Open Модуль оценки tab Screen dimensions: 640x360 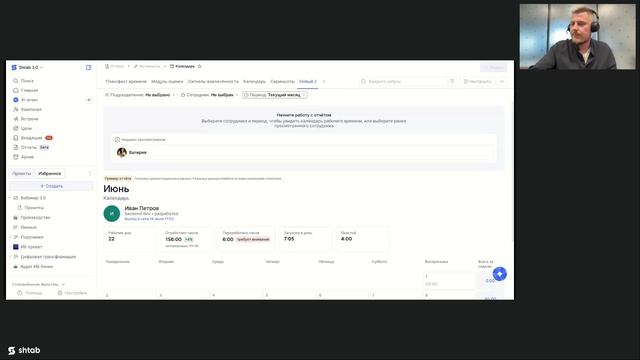[167, 82]
